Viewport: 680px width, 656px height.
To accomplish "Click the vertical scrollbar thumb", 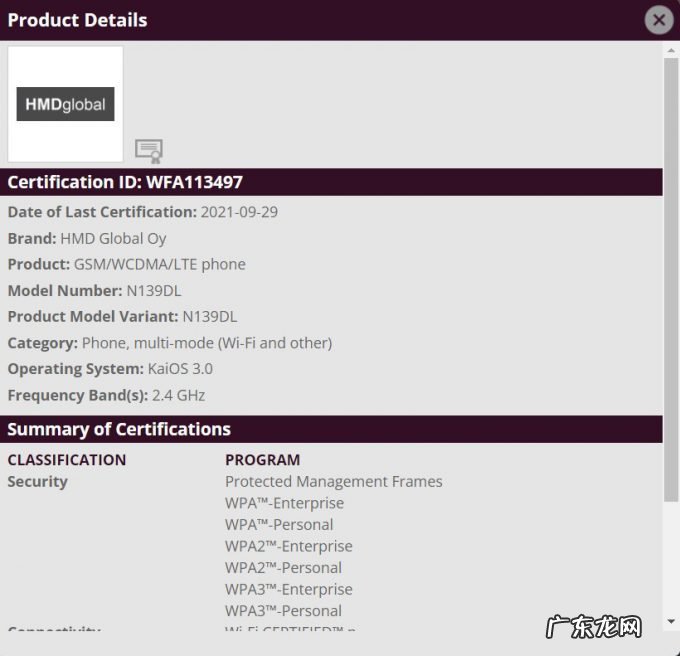I will click(x=671, y=280).
